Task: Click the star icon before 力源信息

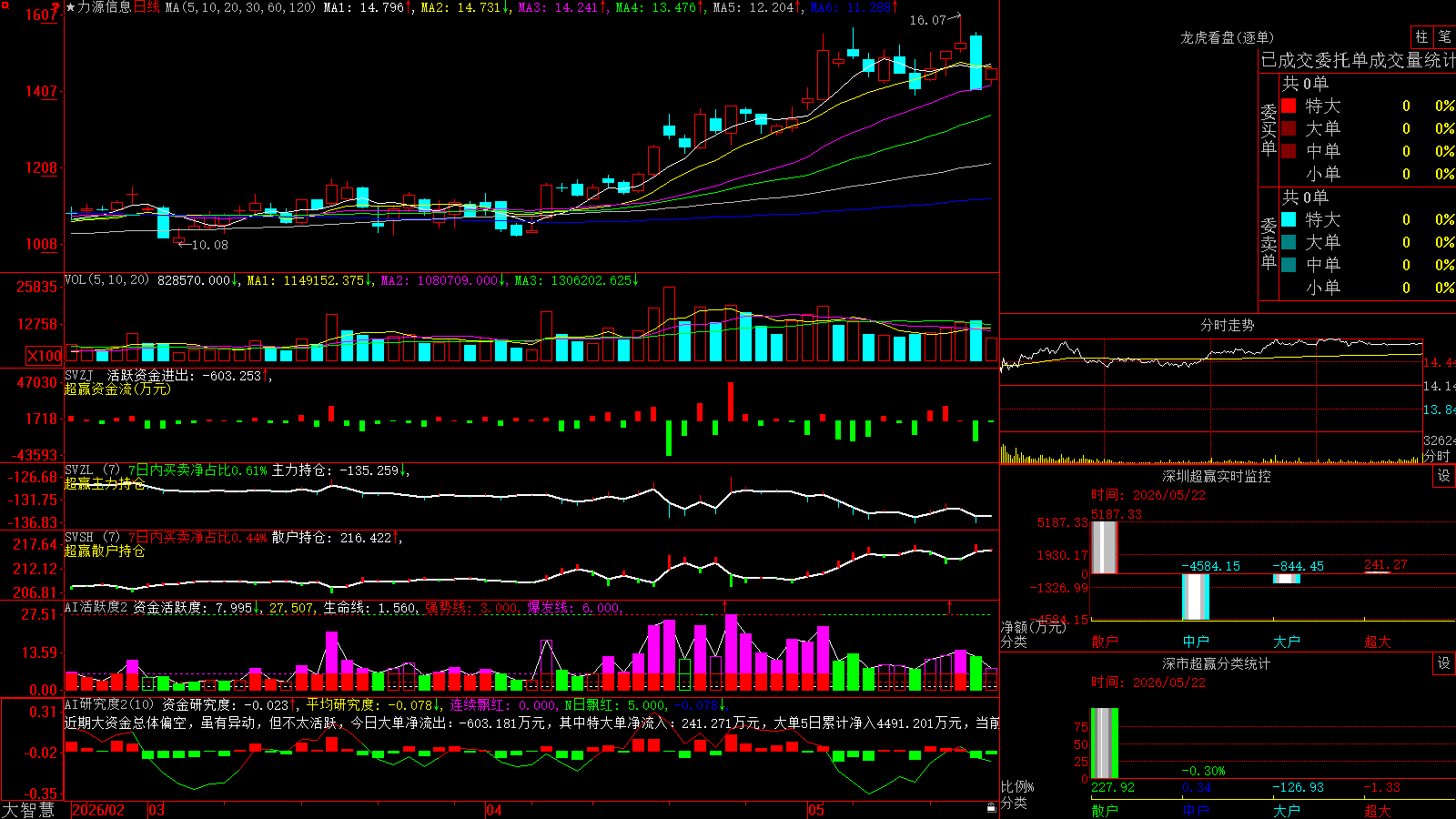Action: tap(71, 7)
